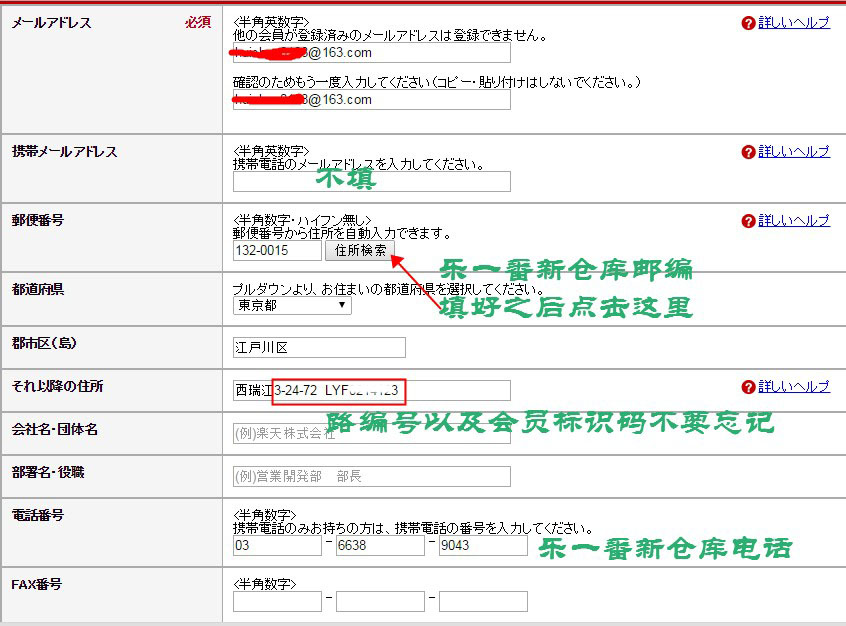The width and height of the screenshot is (846, 626).
Task: Click the red help icon in the メールアドレス row
Action: click(748, 23)
